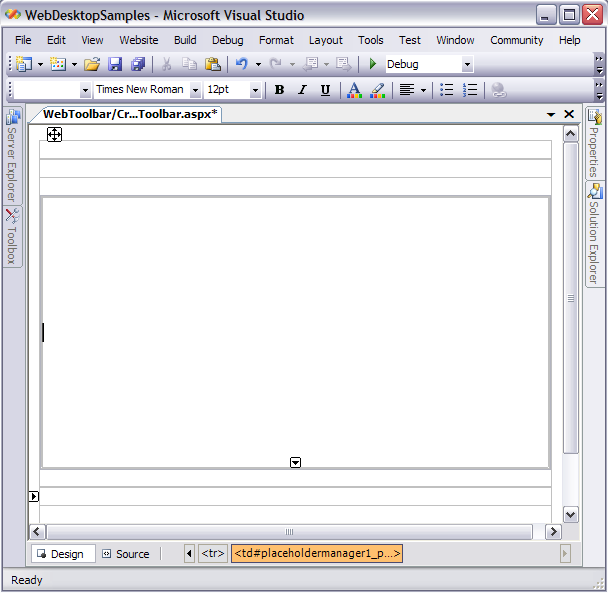Toggle Italic formatting

point(302,90)
